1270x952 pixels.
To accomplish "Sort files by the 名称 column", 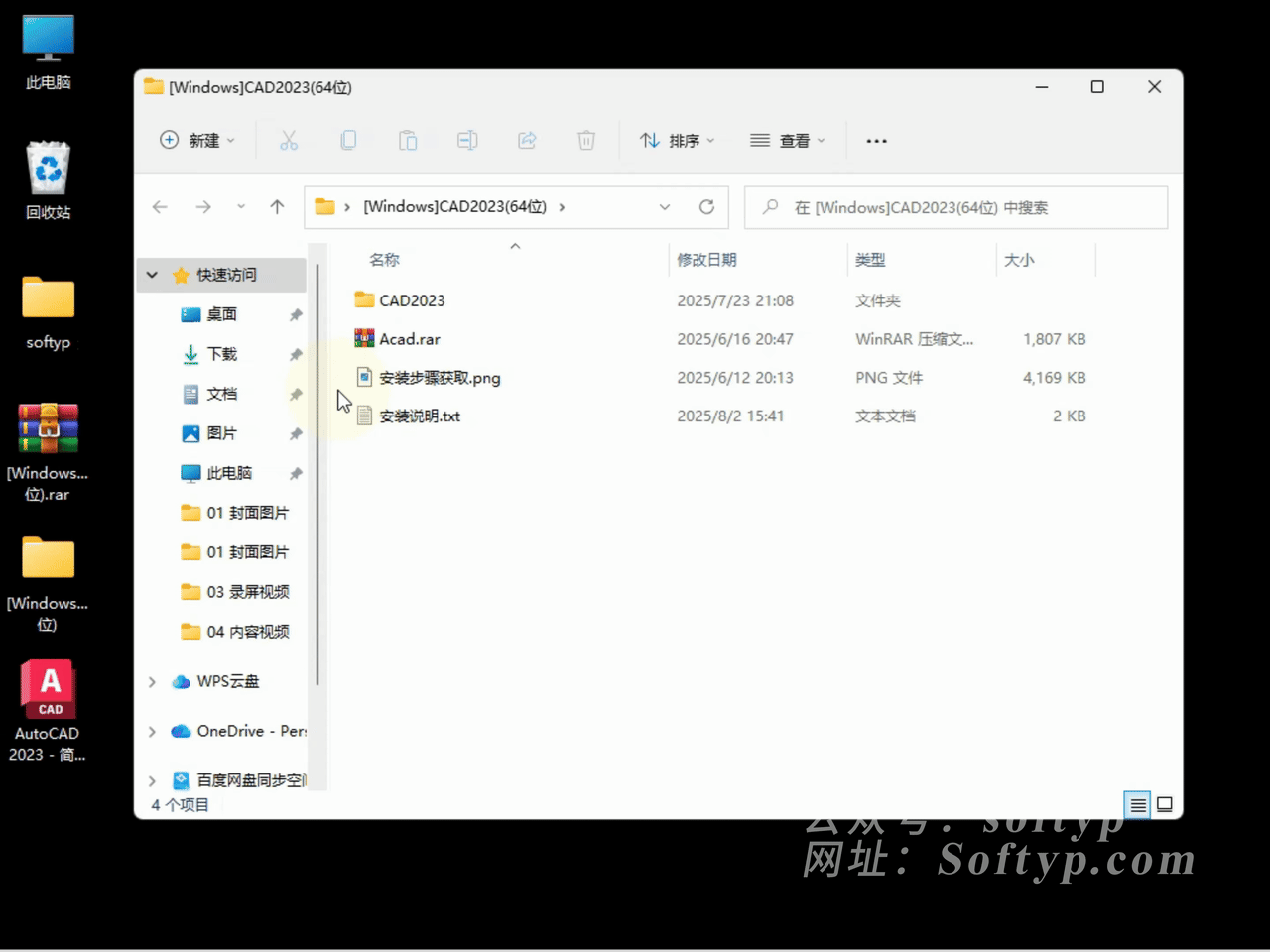I will click(x=385, y=259).
